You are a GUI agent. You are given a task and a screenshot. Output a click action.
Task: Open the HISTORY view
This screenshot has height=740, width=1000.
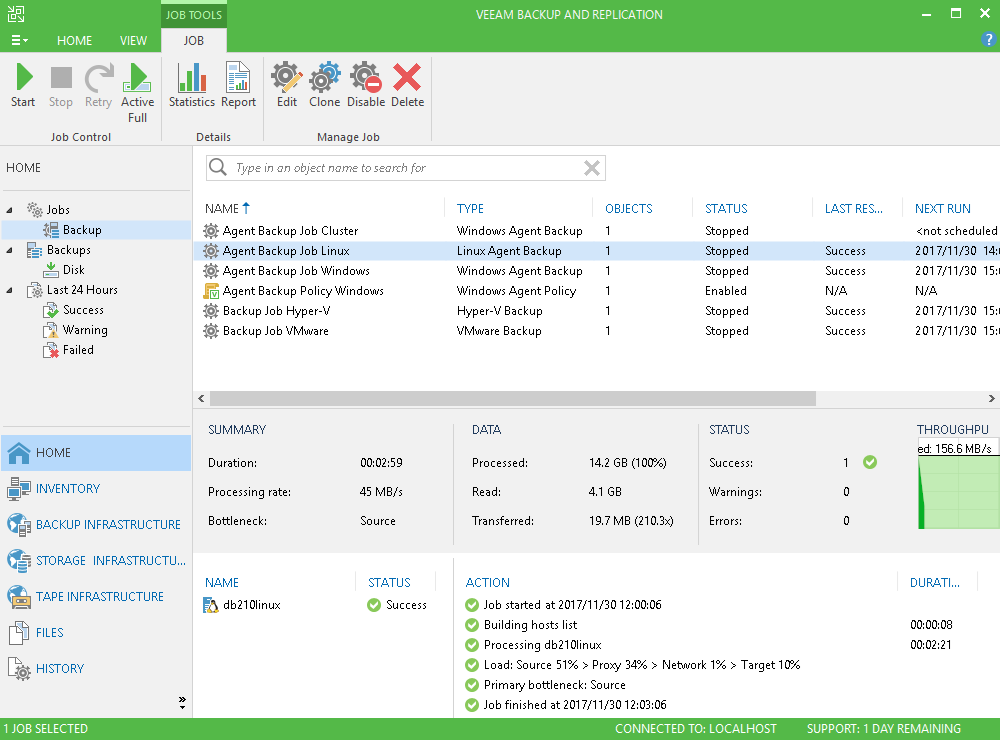coord(96,669)
